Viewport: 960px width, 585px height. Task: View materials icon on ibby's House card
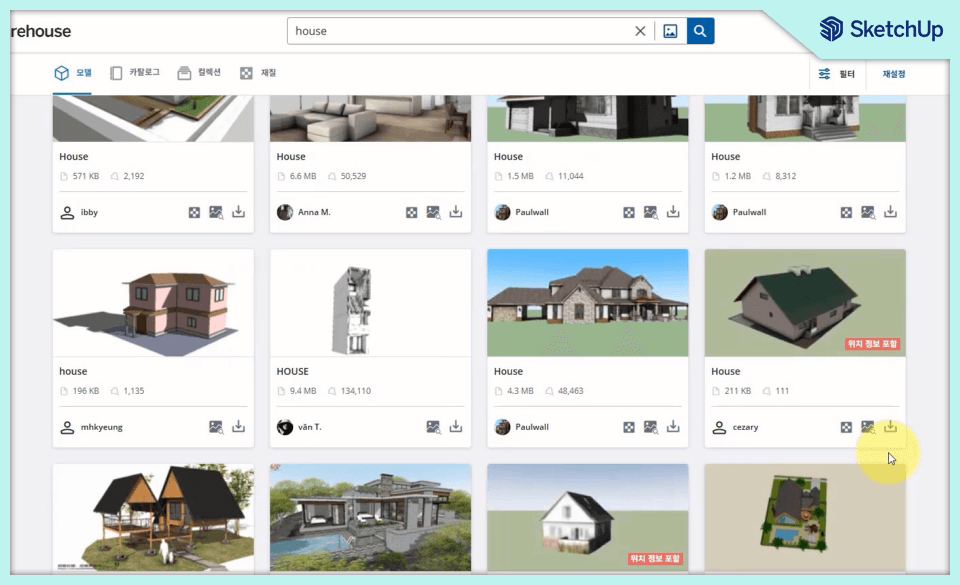pos(194,212)
